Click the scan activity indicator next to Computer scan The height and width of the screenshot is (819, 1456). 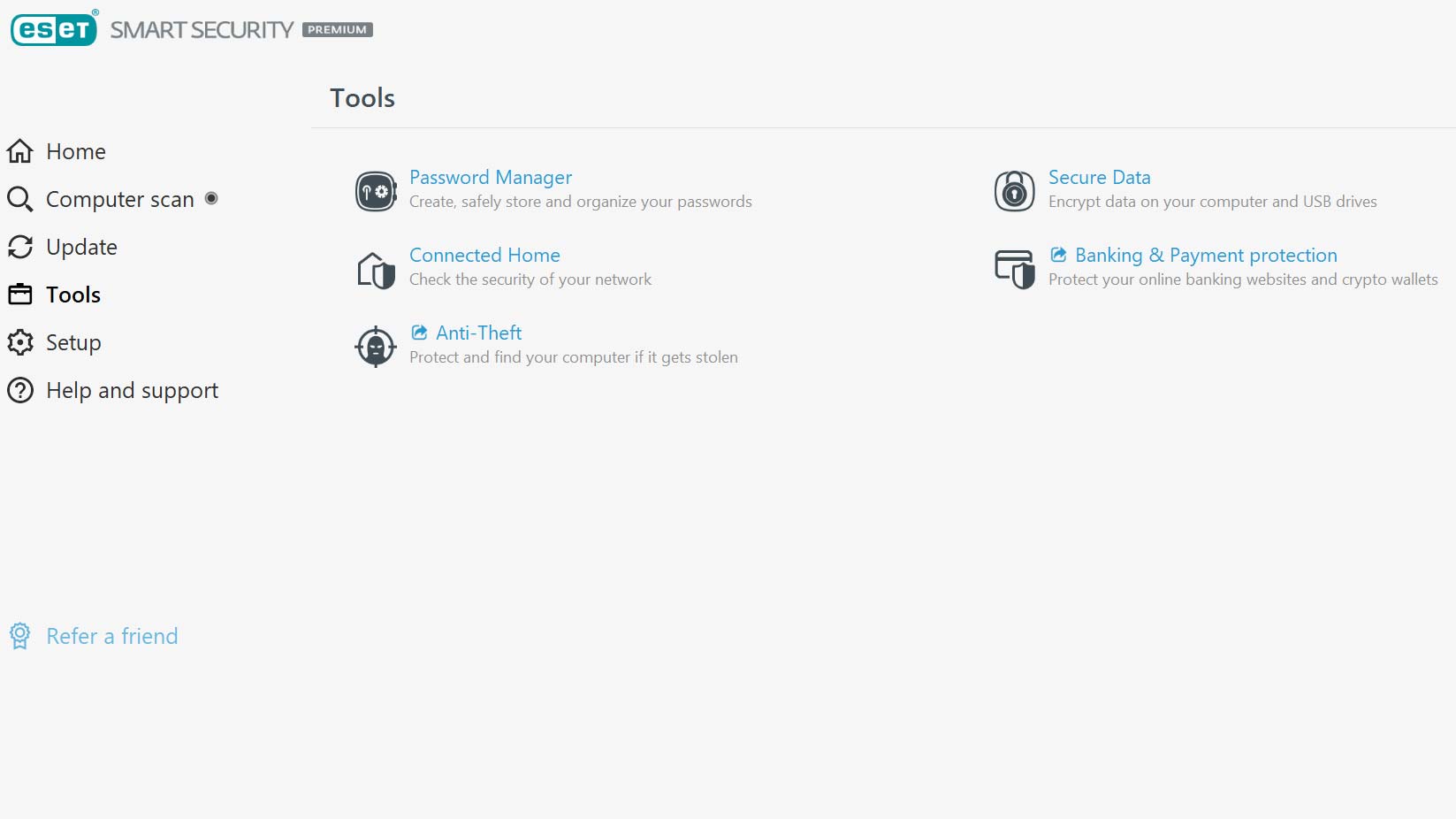click(x=211, y=198)
